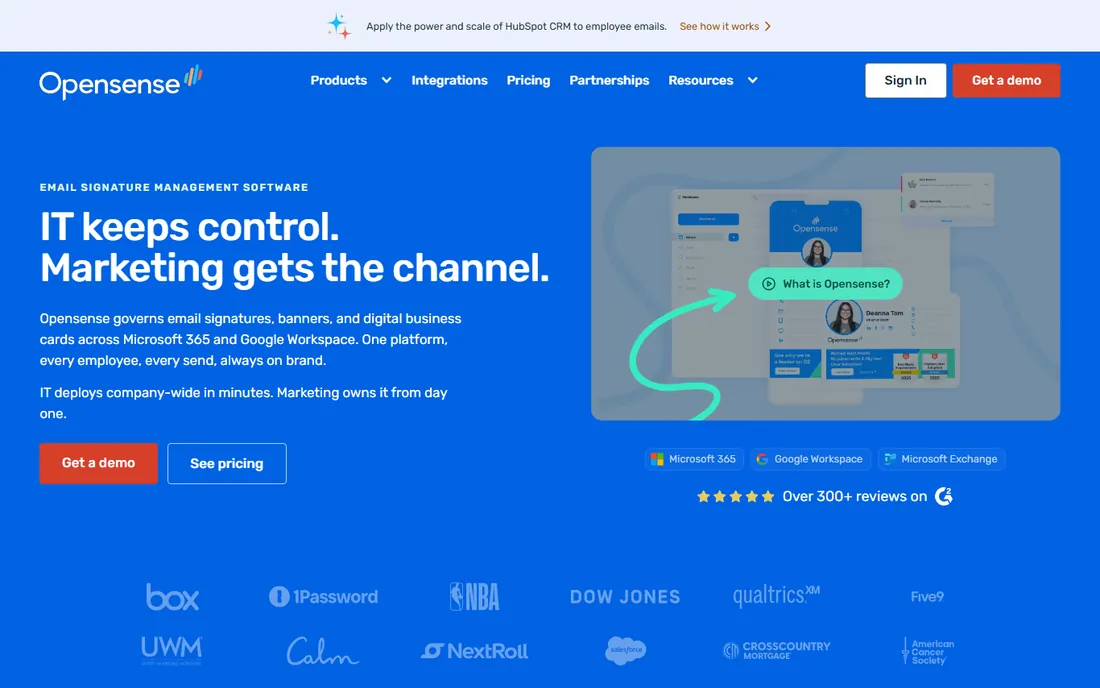Image resolution: width=1100 pixels, height=688 pixels.
Task: Click the Over 300+ reviews on text
Action: [854, 497]
